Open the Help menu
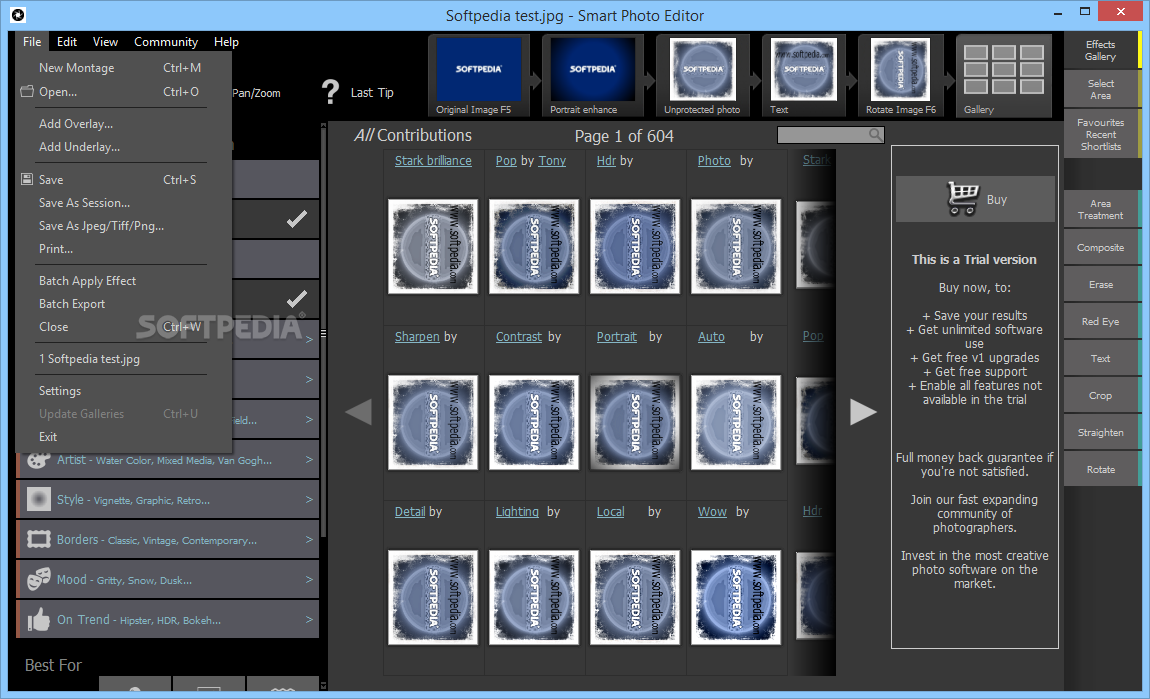The width and height of the screenshot is (1150, 699). tap(226, 42)
